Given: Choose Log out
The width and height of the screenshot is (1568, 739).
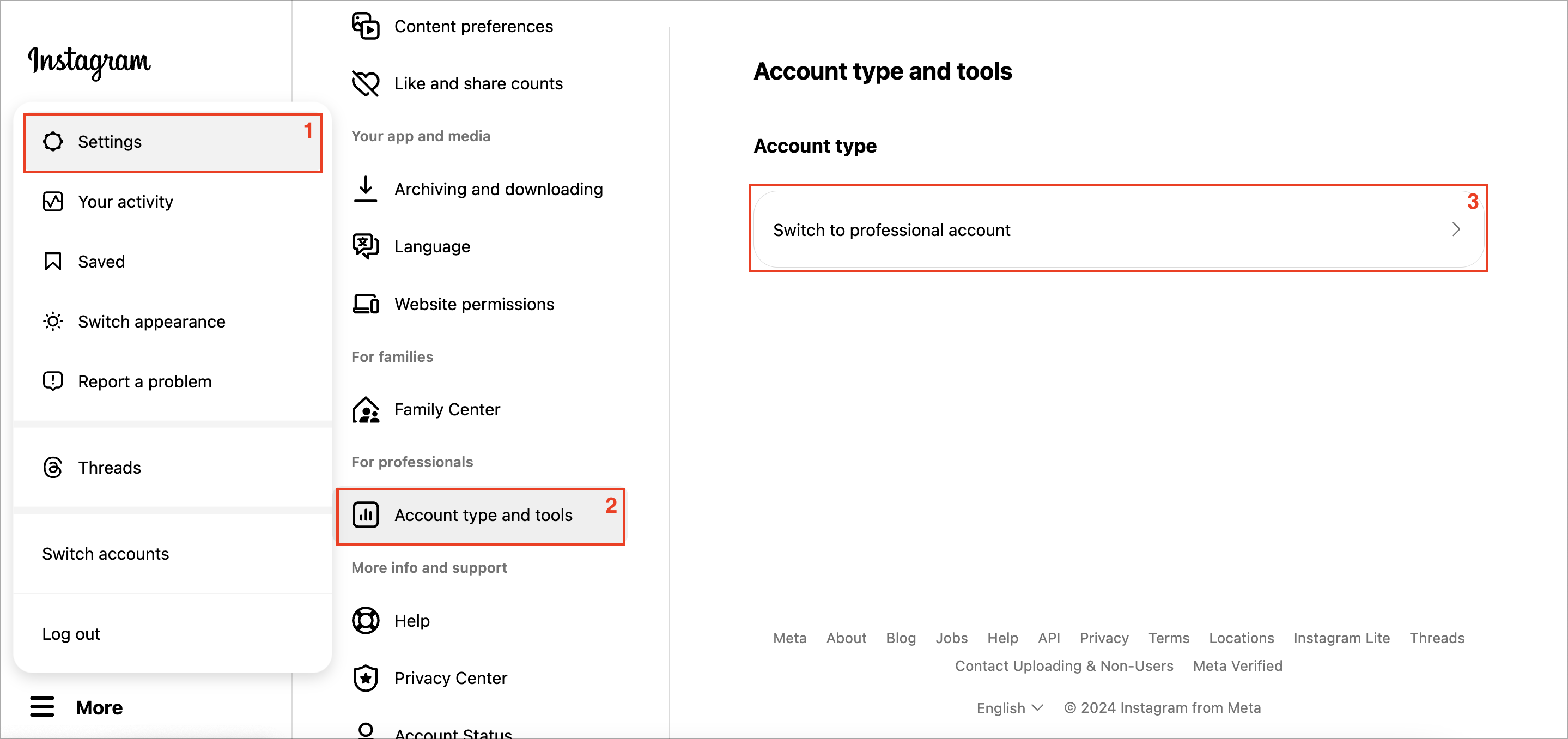Looking at the screenshot, I should (173, 634).
